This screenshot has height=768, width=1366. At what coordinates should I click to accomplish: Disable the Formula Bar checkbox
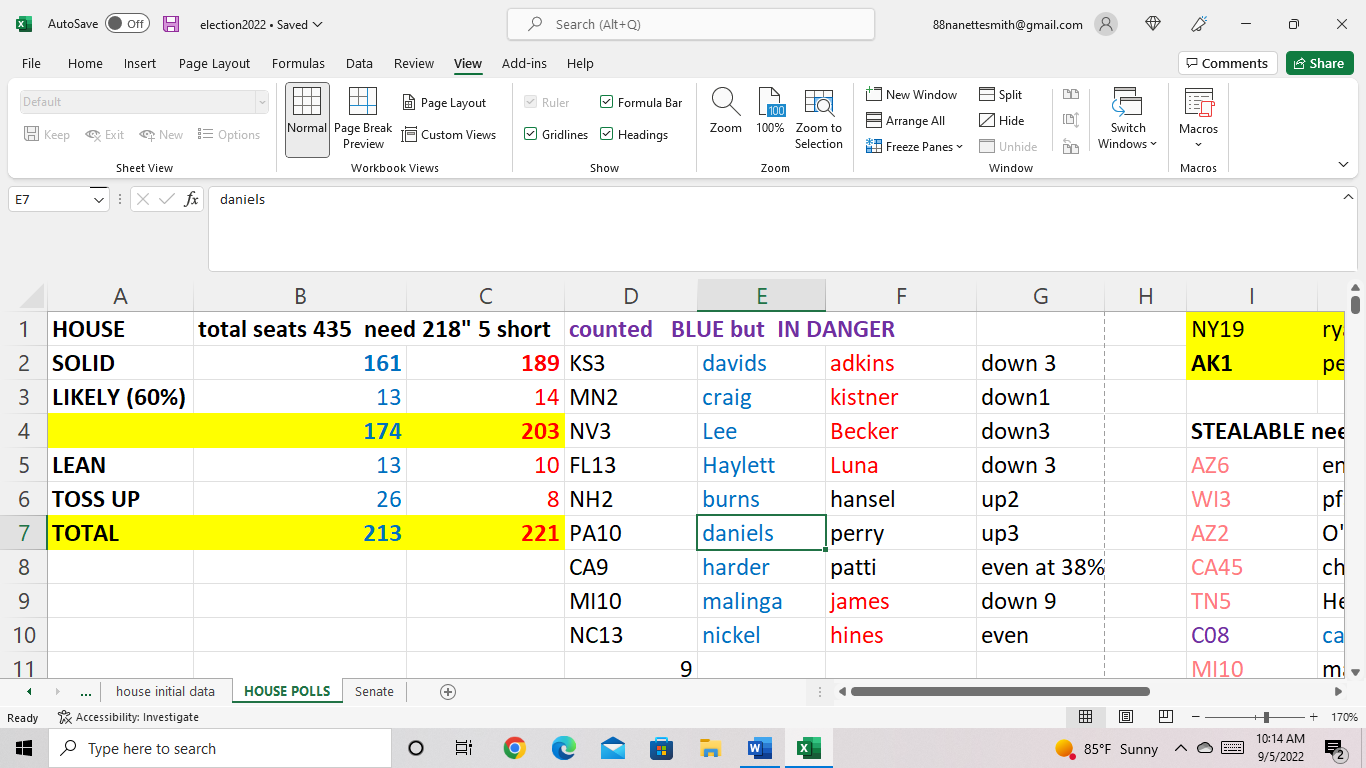[x=607, y=102]
